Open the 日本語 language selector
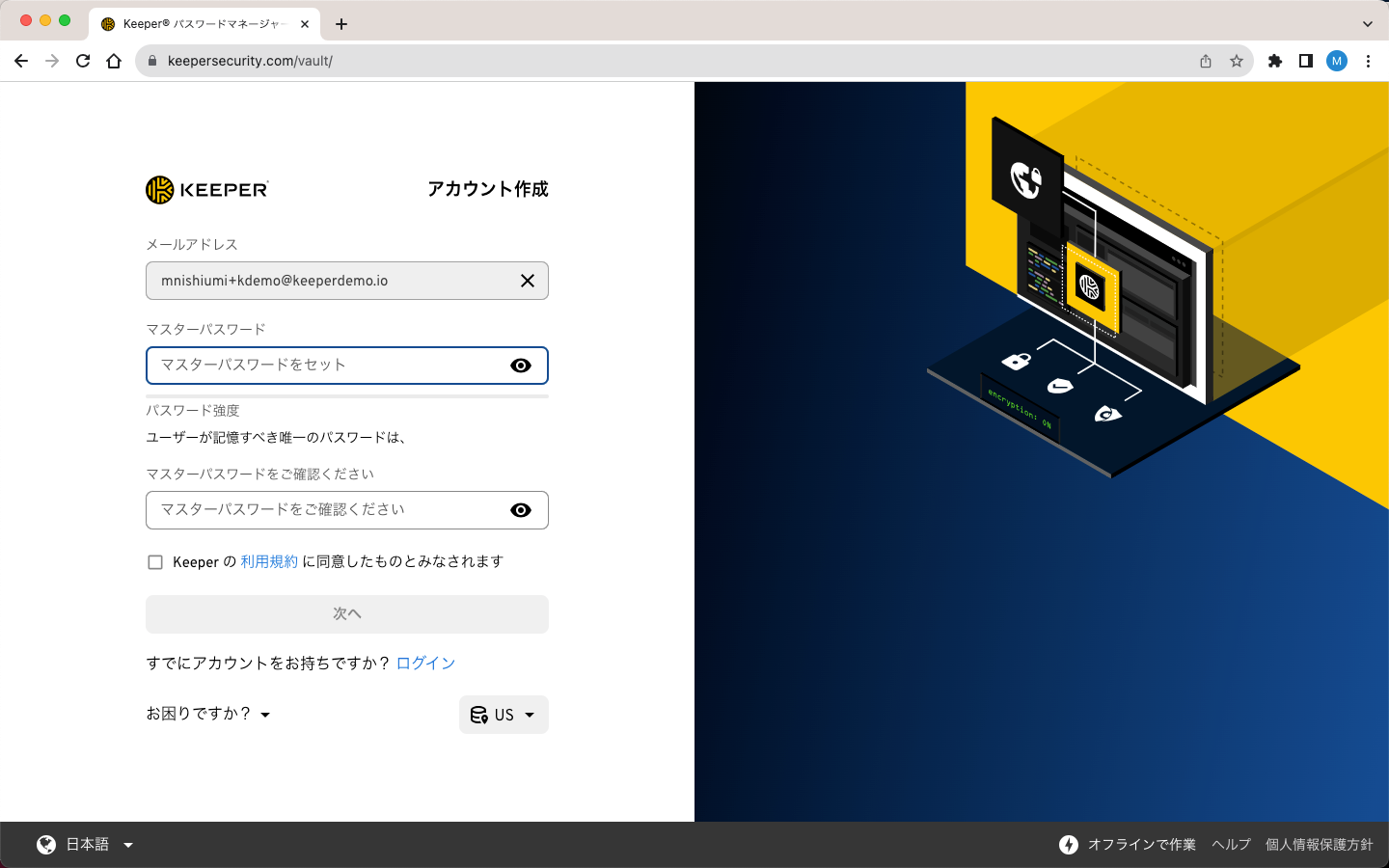Viewport: 1389px width, 868px height. [85, 845]
